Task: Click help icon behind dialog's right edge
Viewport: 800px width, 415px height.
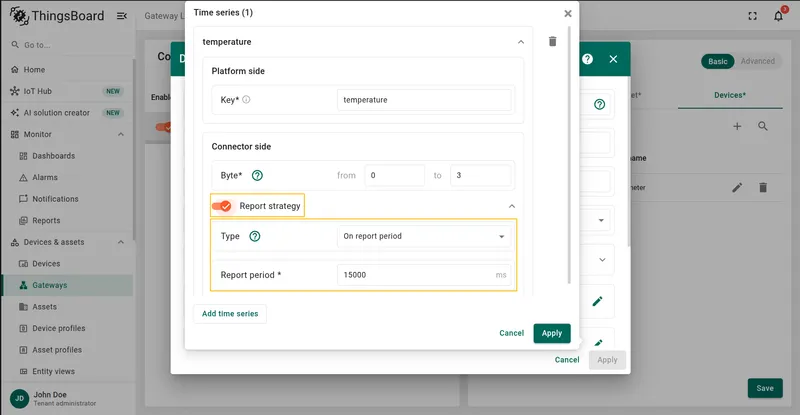Action: click(599, 104)
